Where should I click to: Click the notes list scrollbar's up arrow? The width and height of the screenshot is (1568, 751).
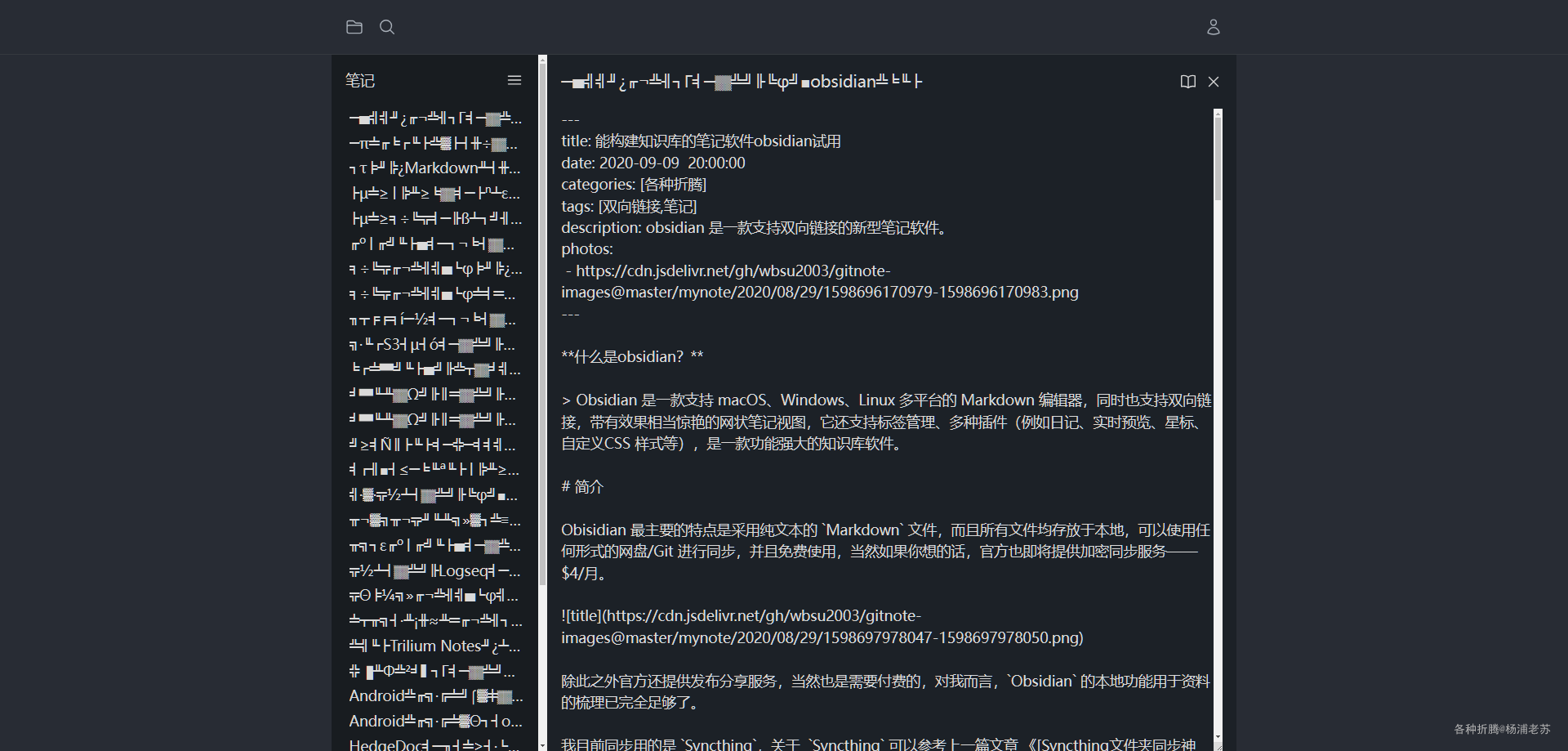coord(542,60)
